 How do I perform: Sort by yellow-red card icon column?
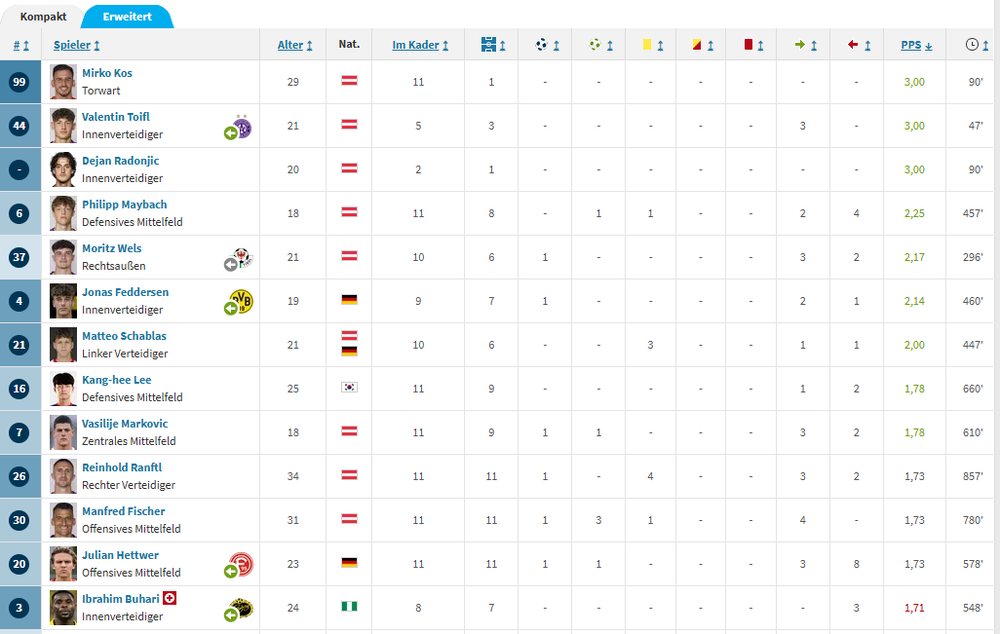click(x=702, y=45)
